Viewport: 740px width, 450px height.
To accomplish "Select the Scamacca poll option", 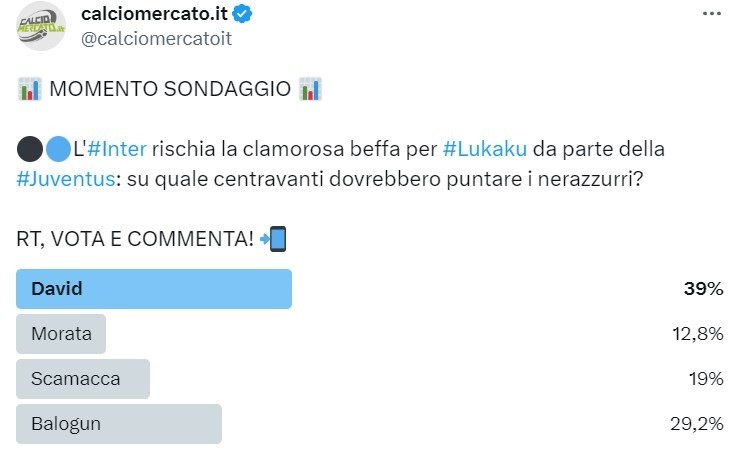I will pyautogui.click(x=83, y=379).
